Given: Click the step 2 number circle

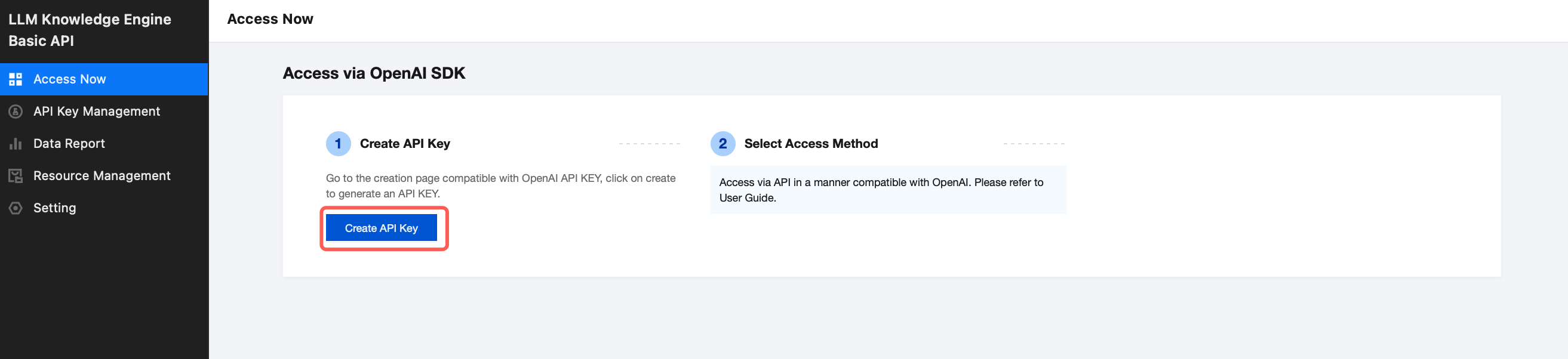Looking at the screenshot, I should click(x=722, y=144).
